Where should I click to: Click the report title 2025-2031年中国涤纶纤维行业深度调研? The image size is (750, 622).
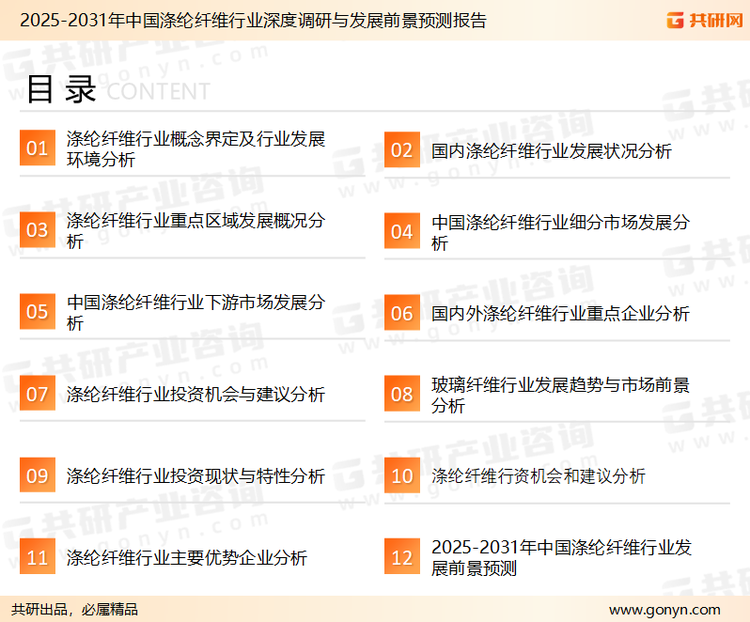pos(253,20)
